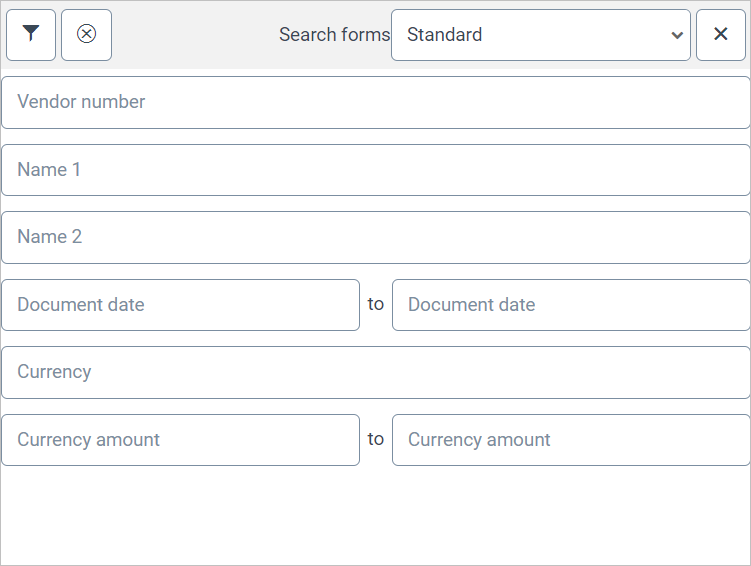Screen dimensions: 751x566
Task: Select the Name 2 text field
Action: click(375, 237)
